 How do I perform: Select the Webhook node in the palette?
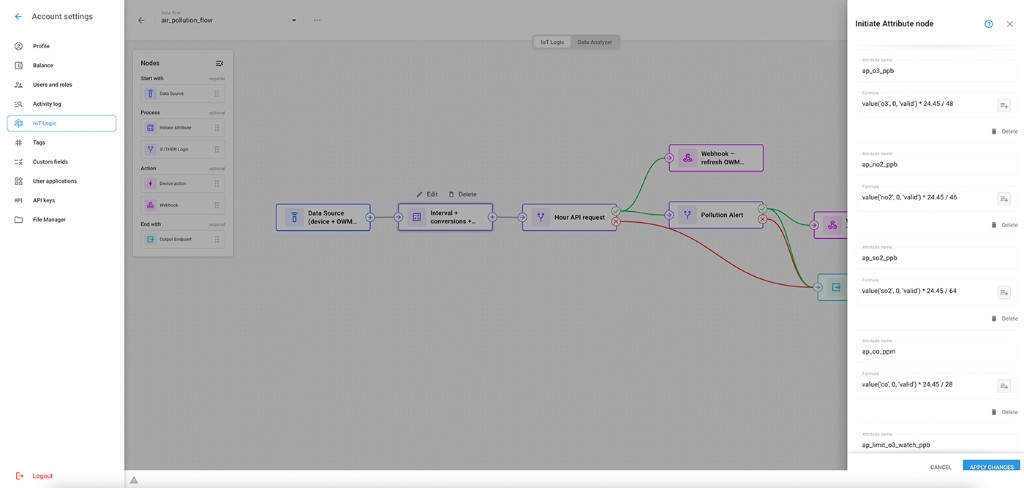pyautogui.click(x=182, y=206)
